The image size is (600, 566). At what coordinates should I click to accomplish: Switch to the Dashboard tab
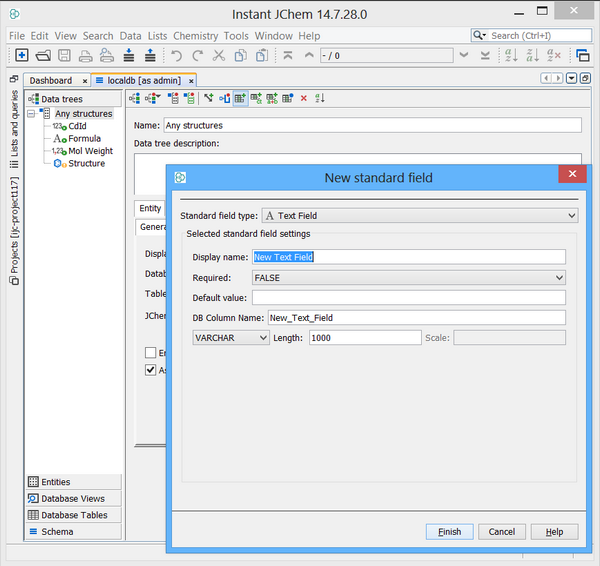click(50, 80)
